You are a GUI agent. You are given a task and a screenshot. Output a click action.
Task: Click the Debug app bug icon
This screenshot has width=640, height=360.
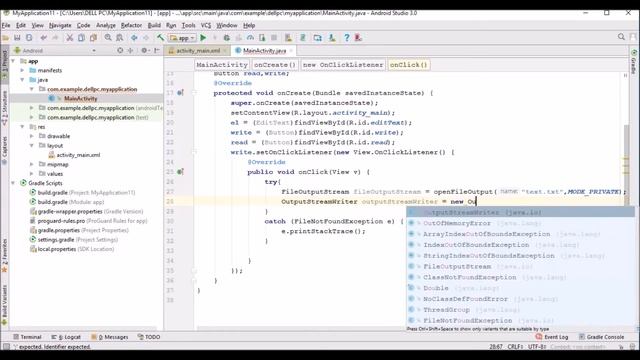pos(227,38)
